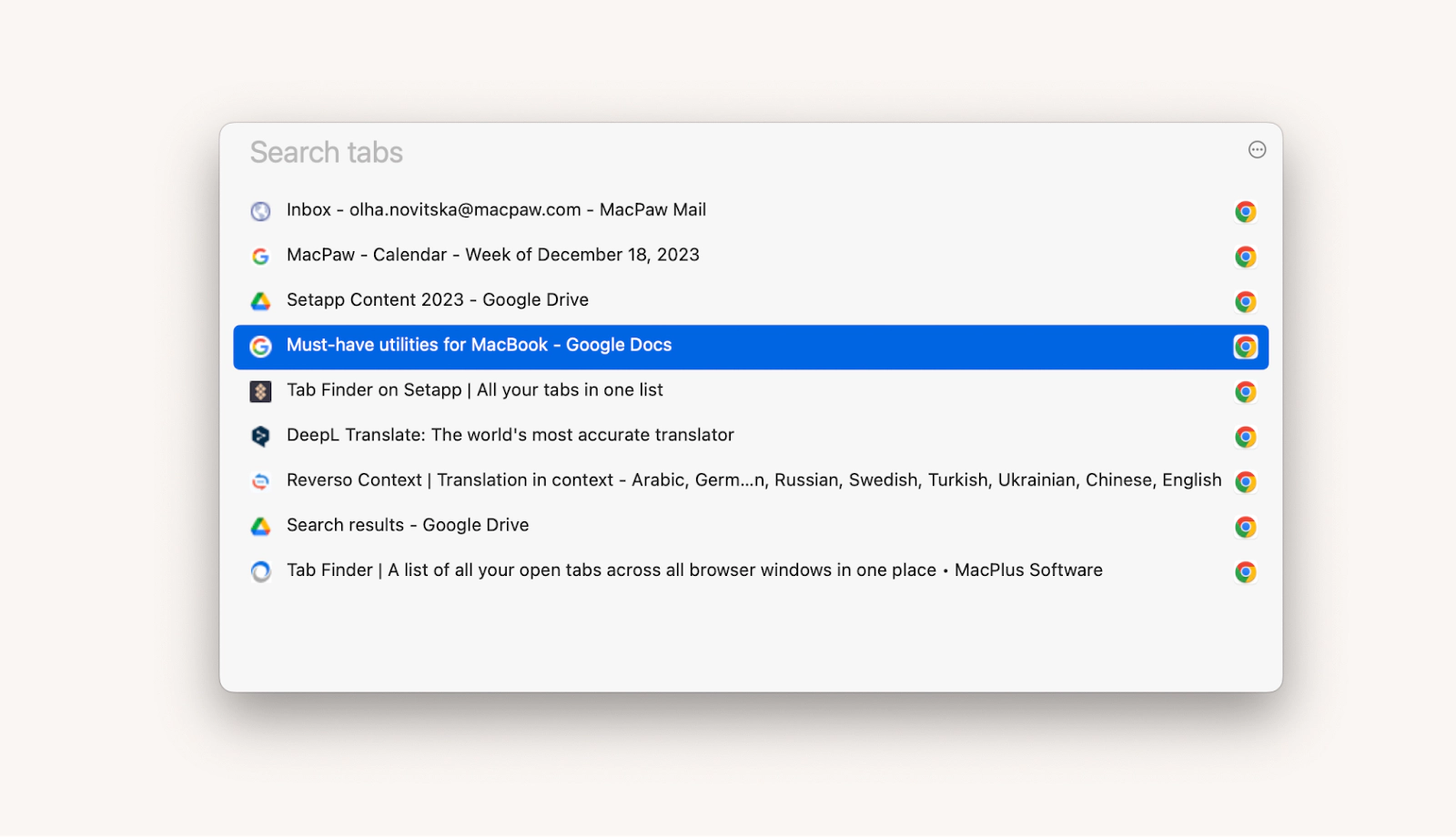The width and height of the screenshot is (1456, 837).
Task: Click the Search tabs input field
Action: click(x=737, y=152)
